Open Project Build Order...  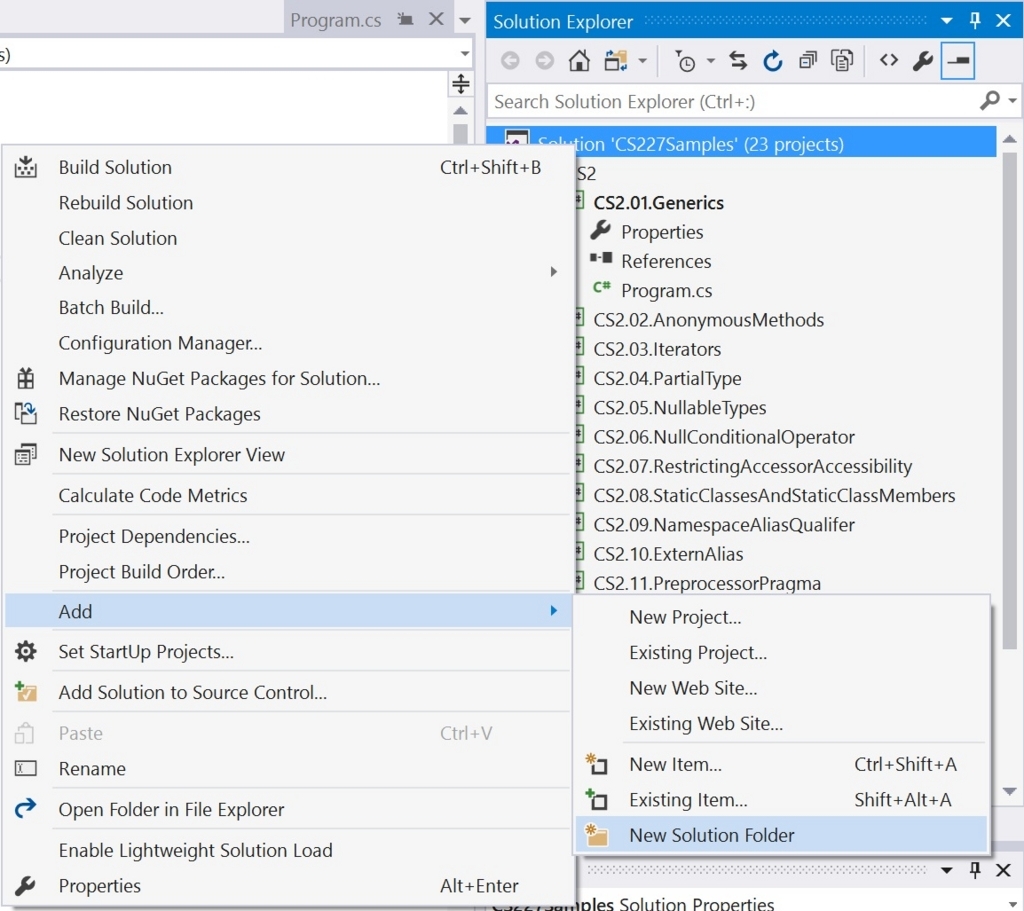pyautogui.click(x=287, y=571)
